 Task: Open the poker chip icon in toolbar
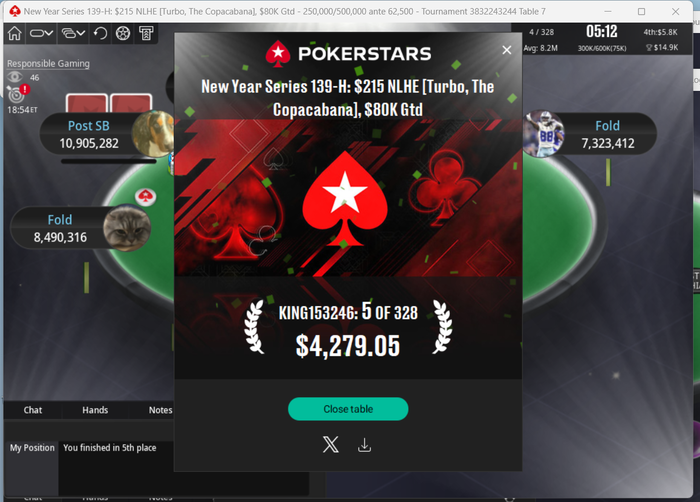click(123, 33)
